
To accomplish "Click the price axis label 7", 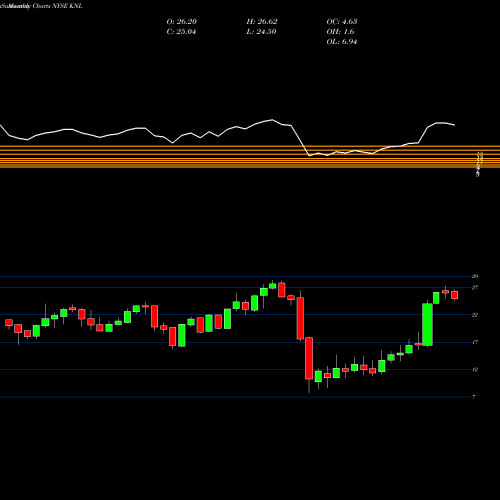I will coord(474,397).
